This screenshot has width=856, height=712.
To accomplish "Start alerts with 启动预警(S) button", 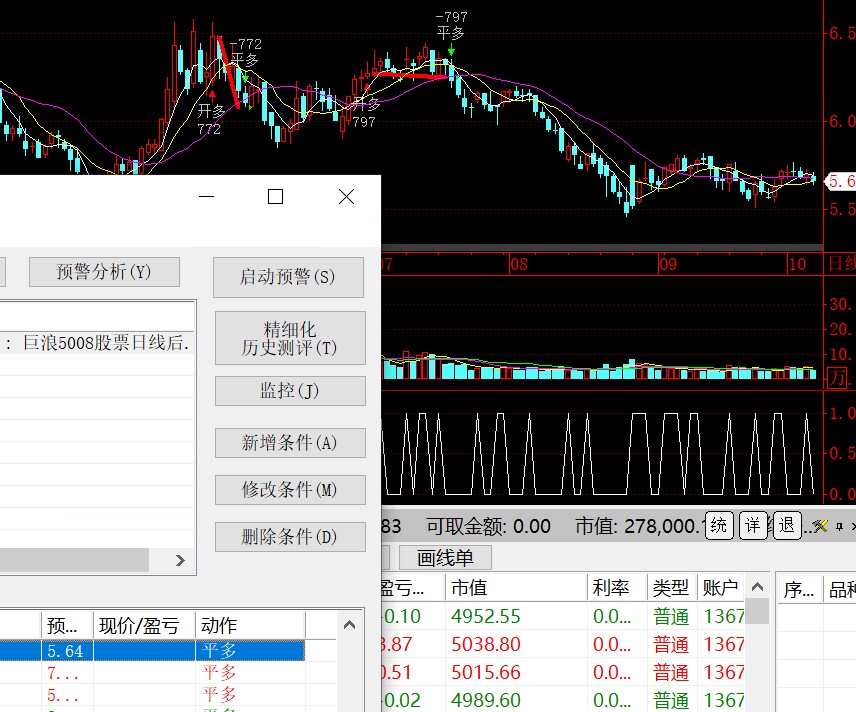I will coord(288,277).
